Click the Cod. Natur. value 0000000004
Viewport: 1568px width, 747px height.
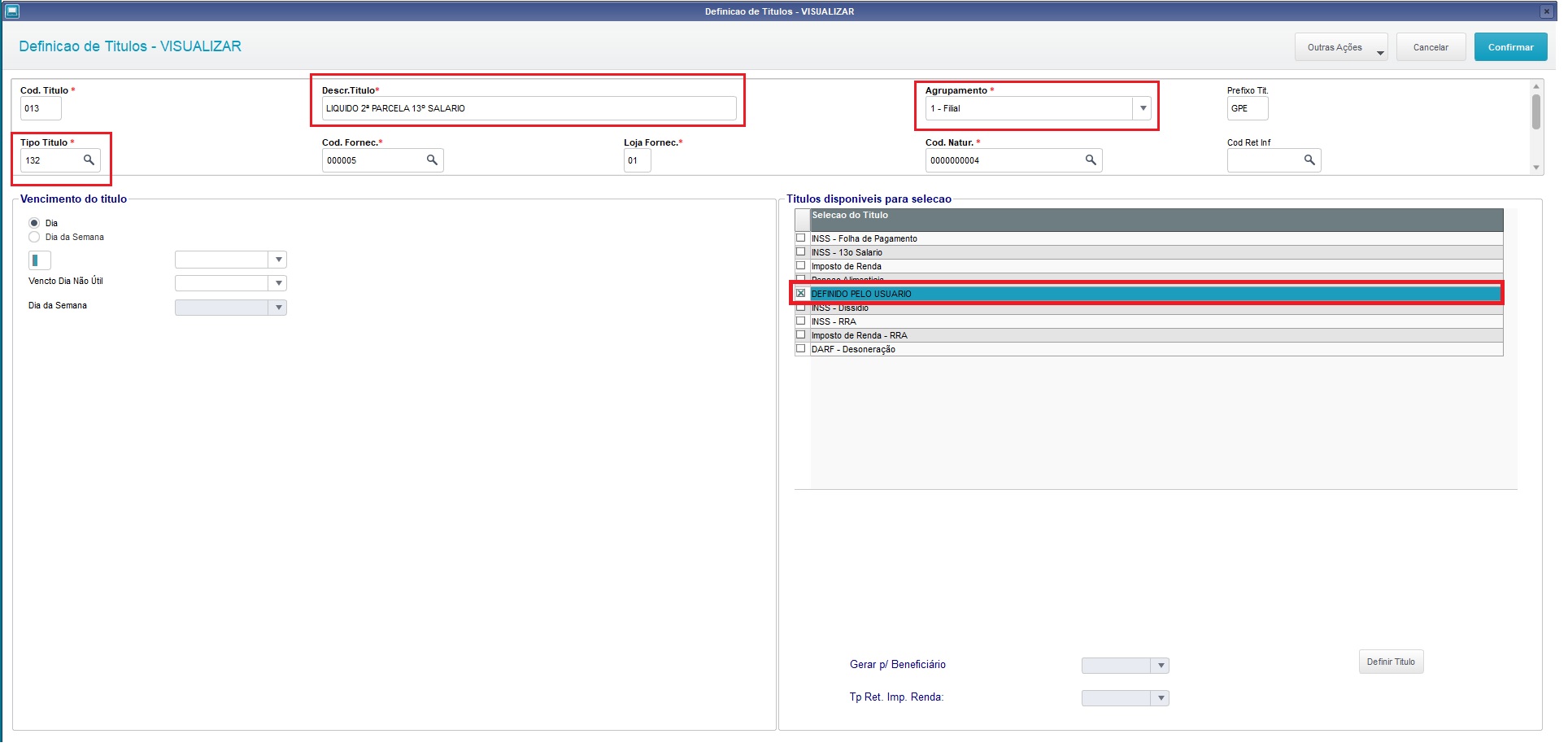point(955,160)
